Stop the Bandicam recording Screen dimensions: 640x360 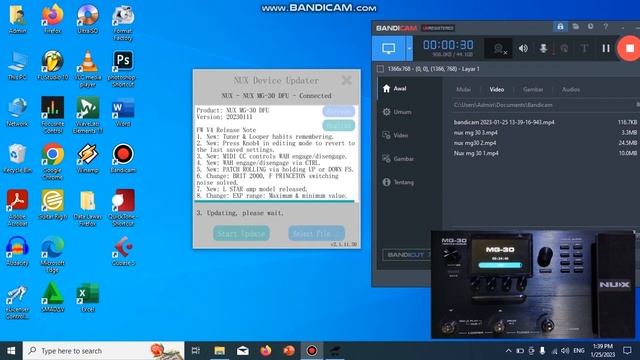coord(629,48)
